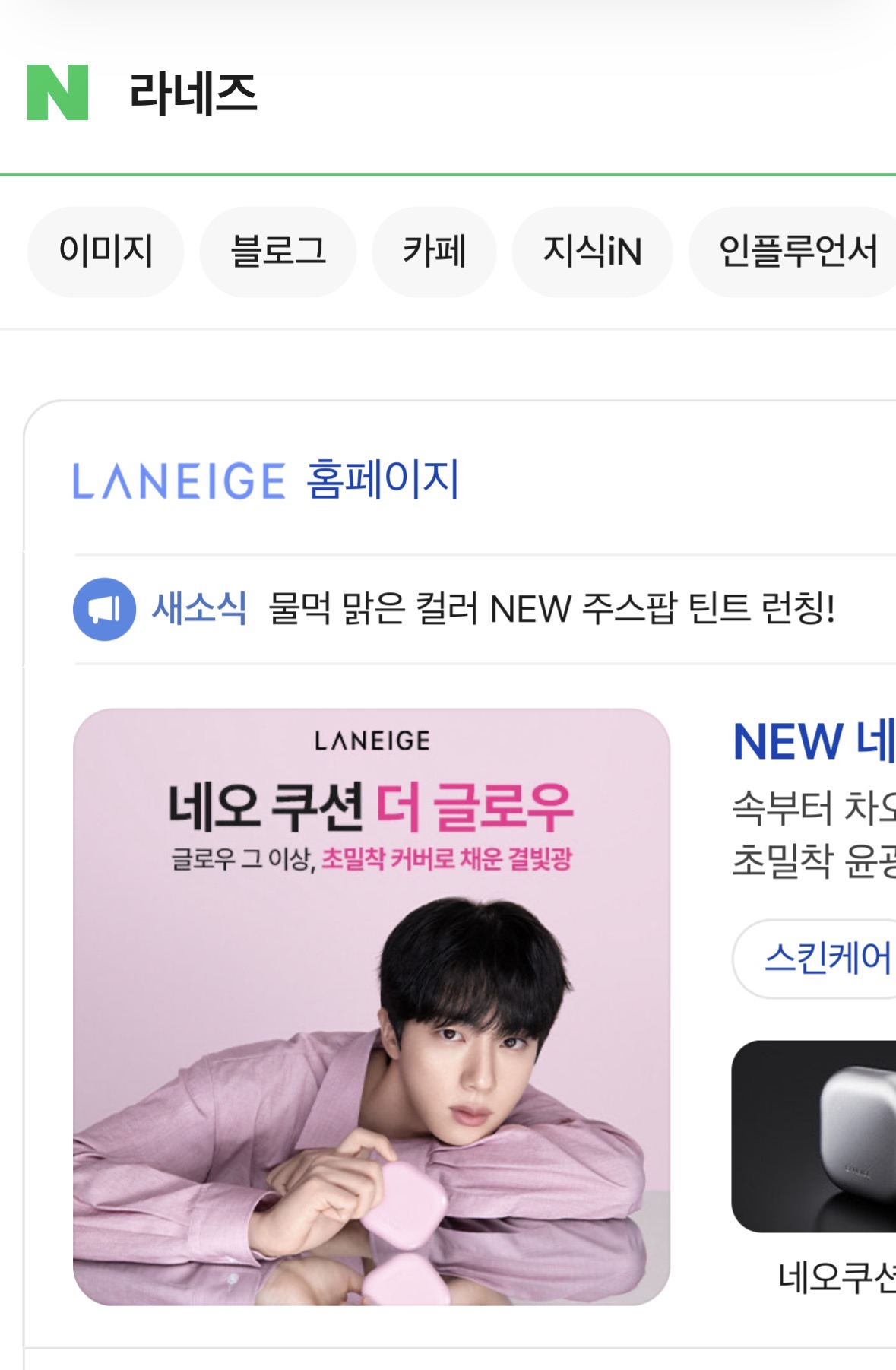
Task: Open the 인플루언서 tab
Action: pos(794,252)
